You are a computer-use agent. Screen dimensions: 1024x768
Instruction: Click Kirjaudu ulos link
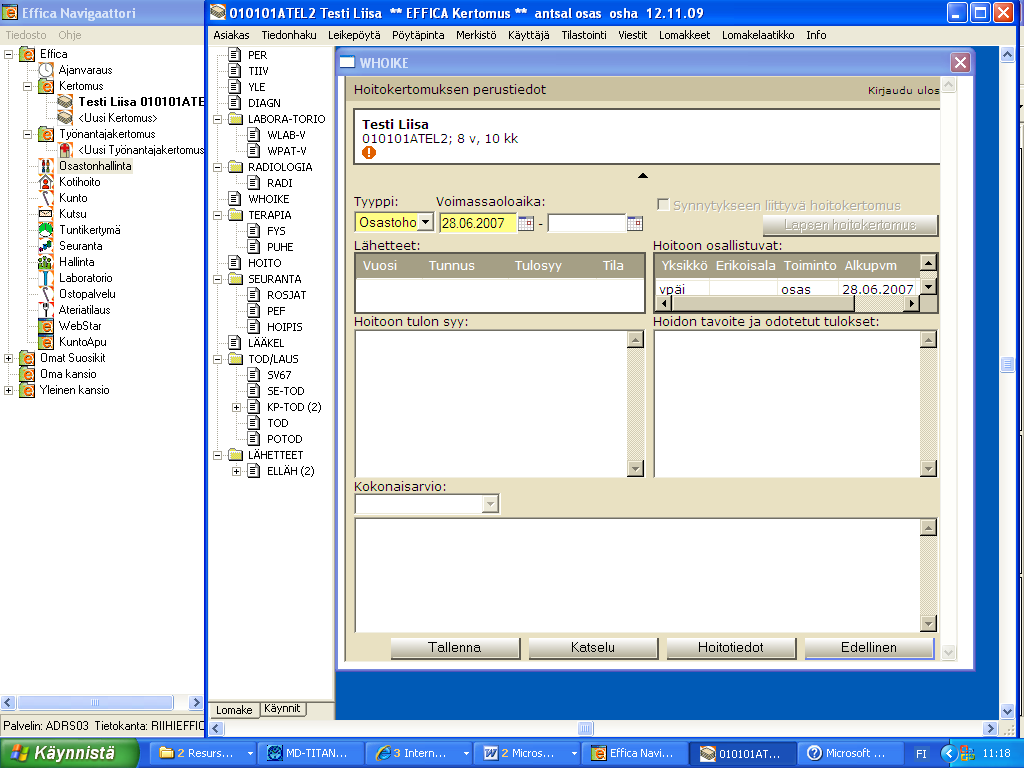[903, 90]
